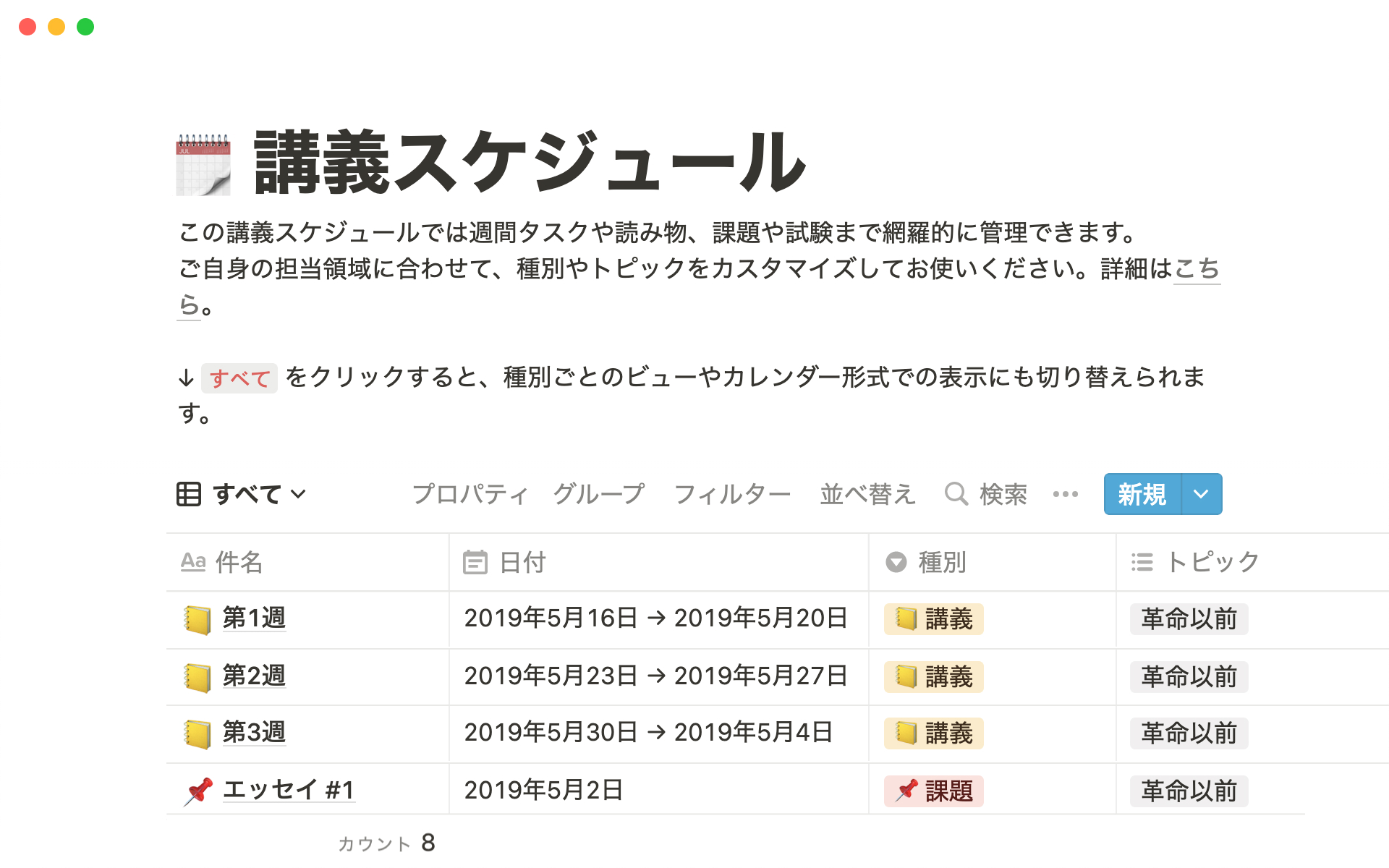Click the calendar page icon beside title
Screen dimensions: 1389x868
coord(203,164)
